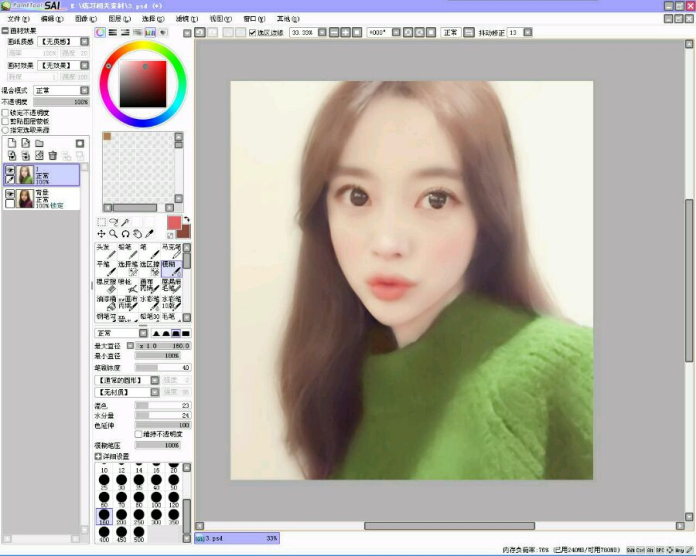Select the rotate view tool

point(126,234)
